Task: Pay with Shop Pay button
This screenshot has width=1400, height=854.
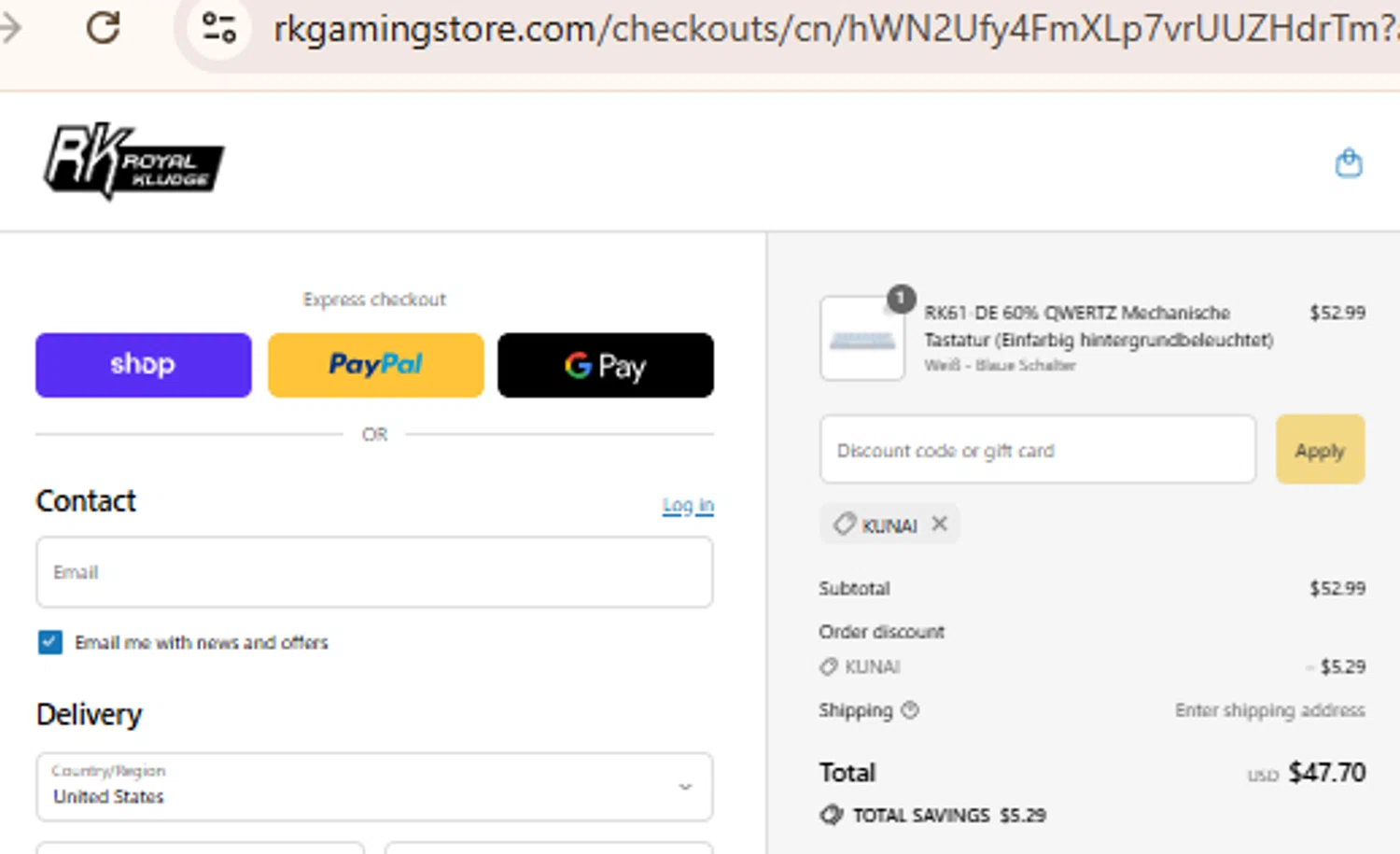Action: (x=143, y=365)
